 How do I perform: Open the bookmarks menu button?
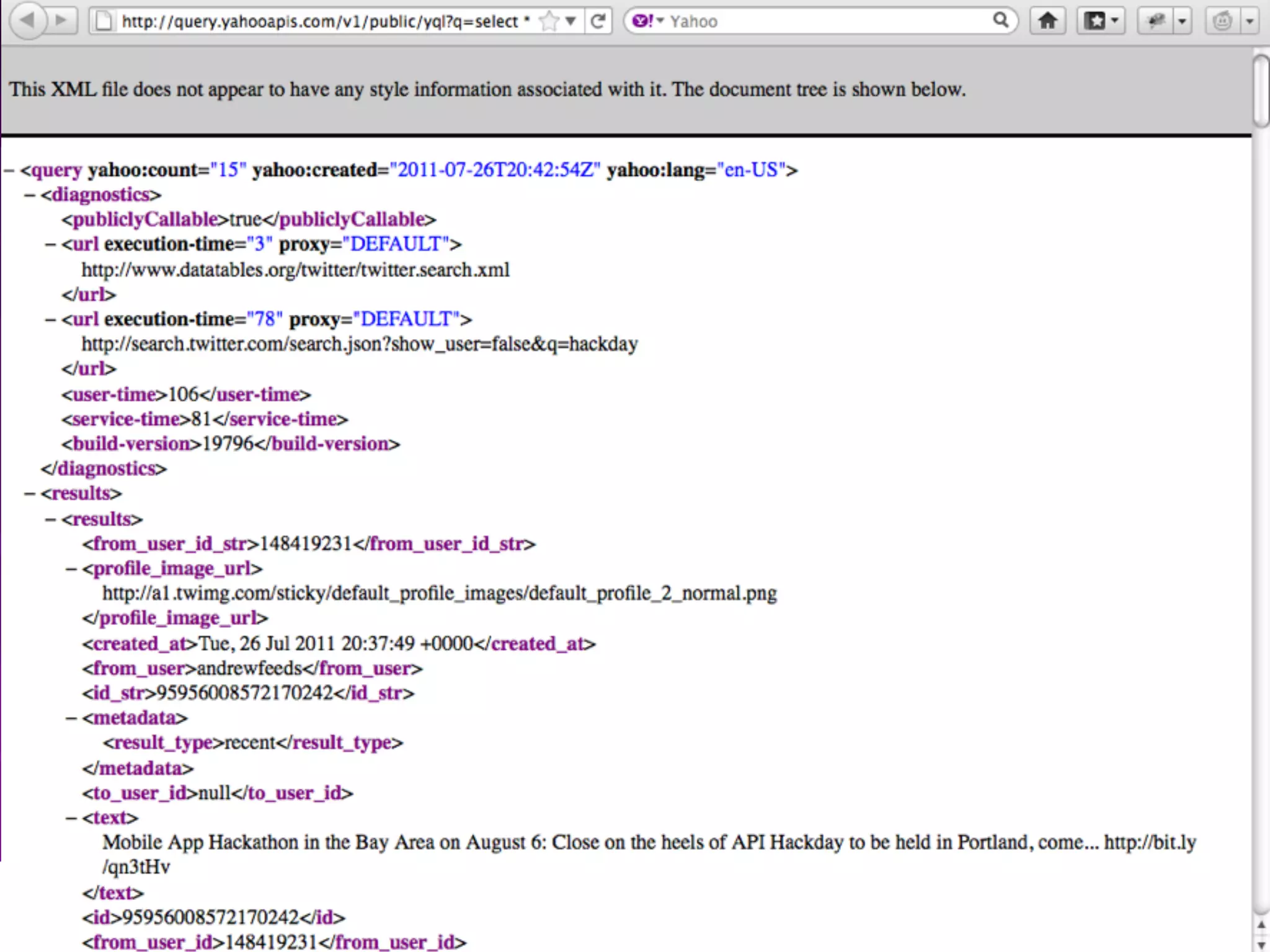1100,21
